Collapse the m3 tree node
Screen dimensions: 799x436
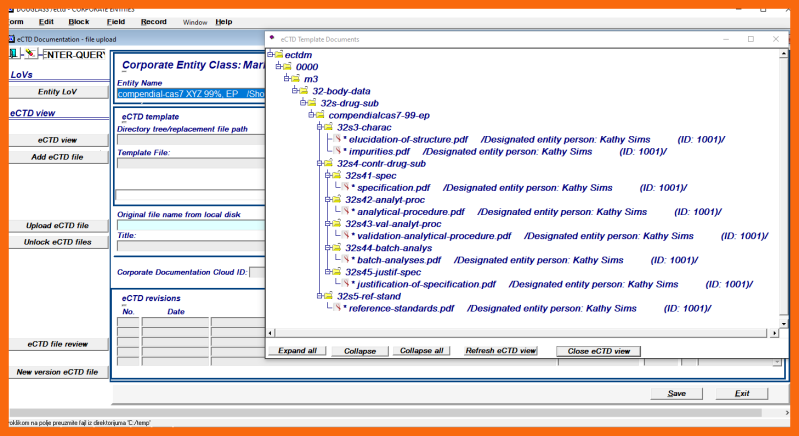click(x=287, y=78)
